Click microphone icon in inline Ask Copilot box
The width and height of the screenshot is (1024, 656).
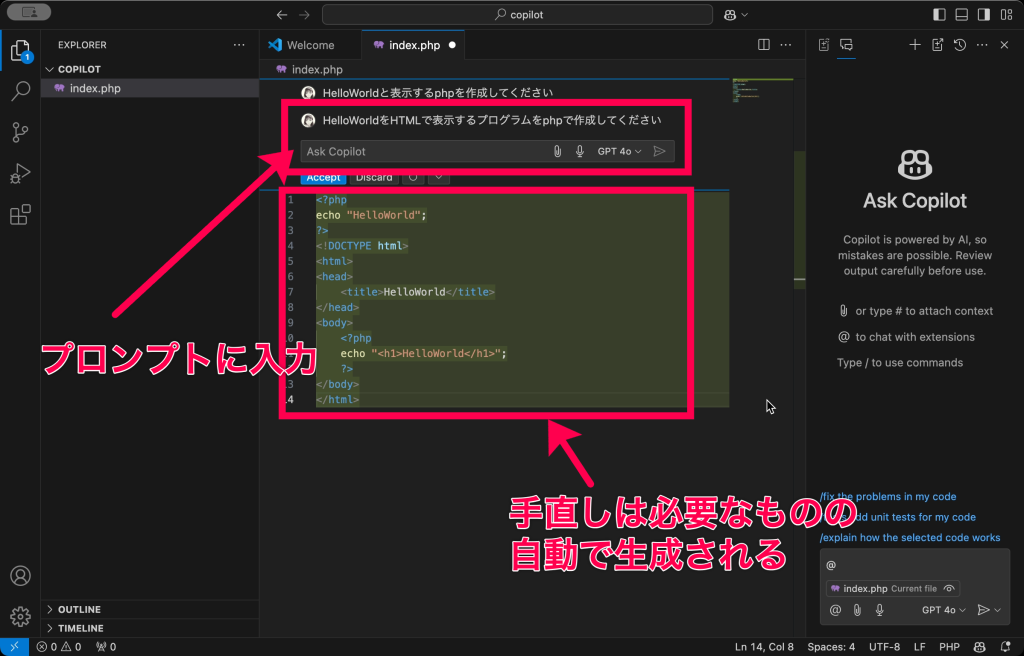[579, 152]
